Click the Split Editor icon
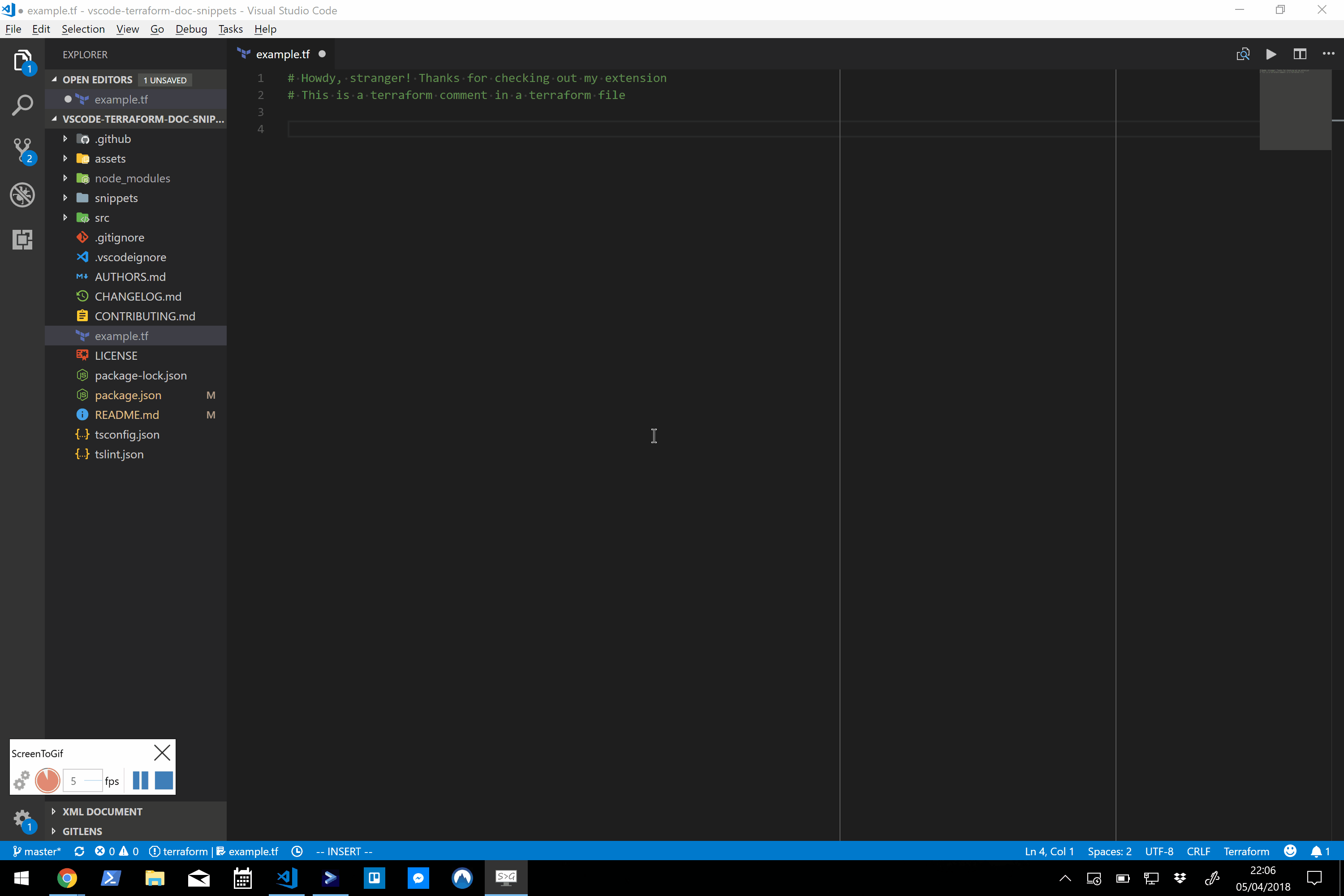The height and width of the screenshot is (896, 1344). pos(1300,54)
